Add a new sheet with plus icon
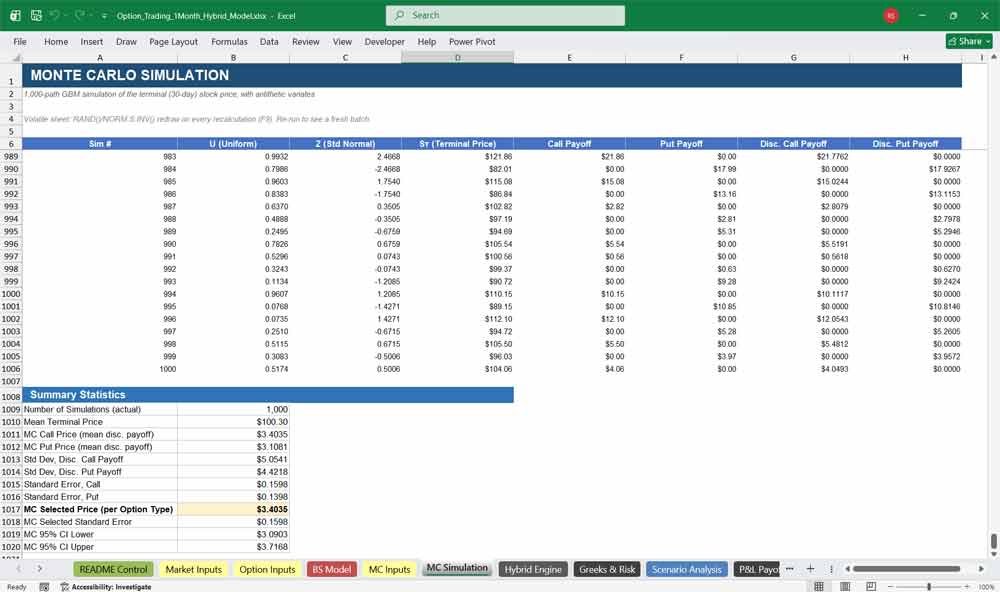This screenshot has width=1000, height=592. pos(810,568)
